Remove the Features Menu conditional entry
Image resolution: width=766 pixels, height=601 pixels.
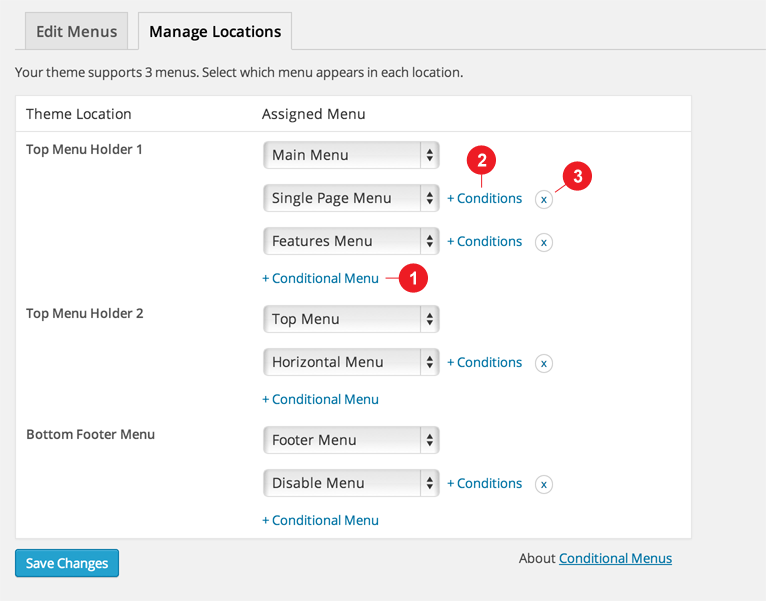tap(544, 242)
